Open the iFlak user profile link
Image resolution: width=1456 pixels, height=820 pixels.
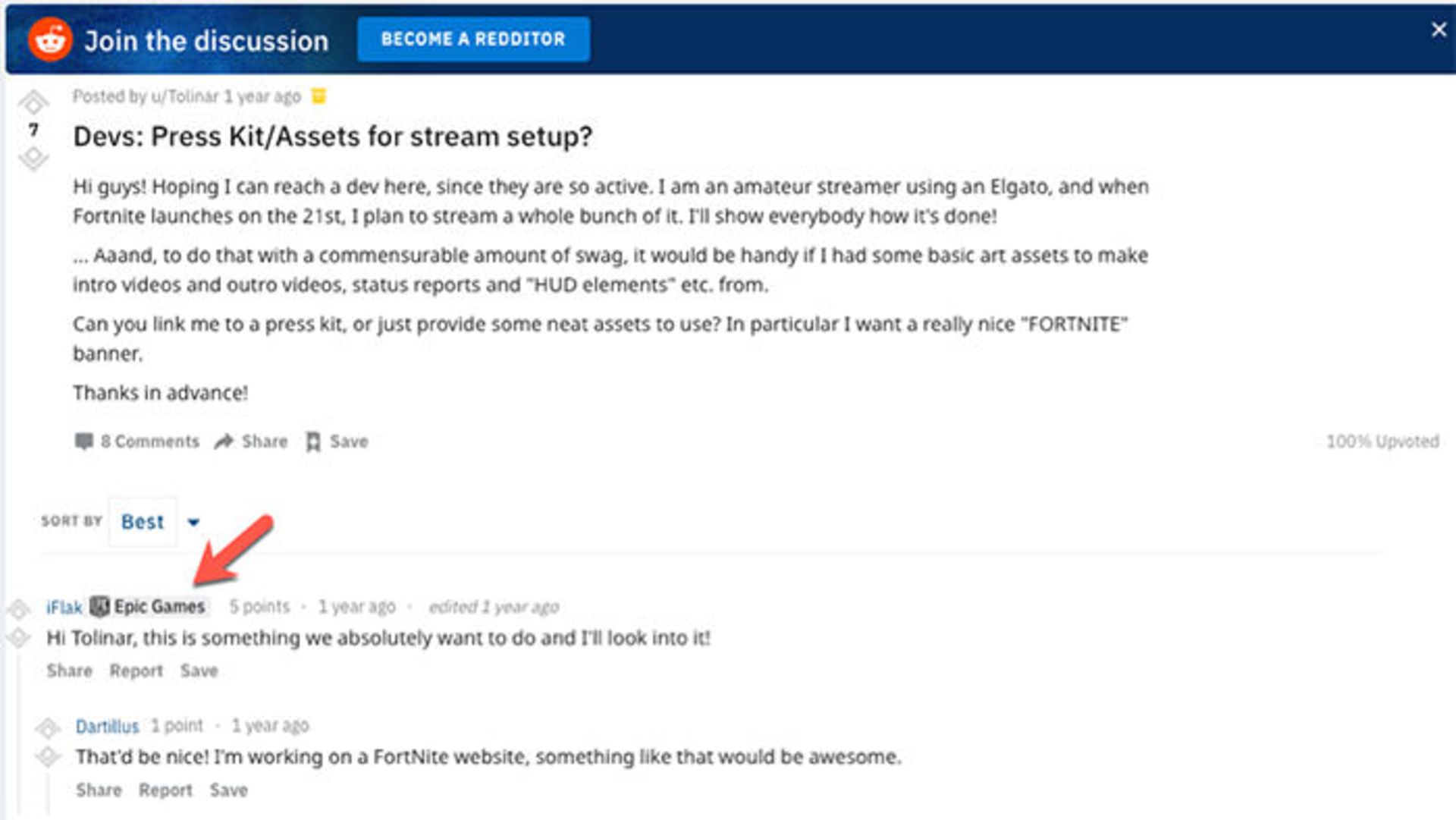(64, 608)
